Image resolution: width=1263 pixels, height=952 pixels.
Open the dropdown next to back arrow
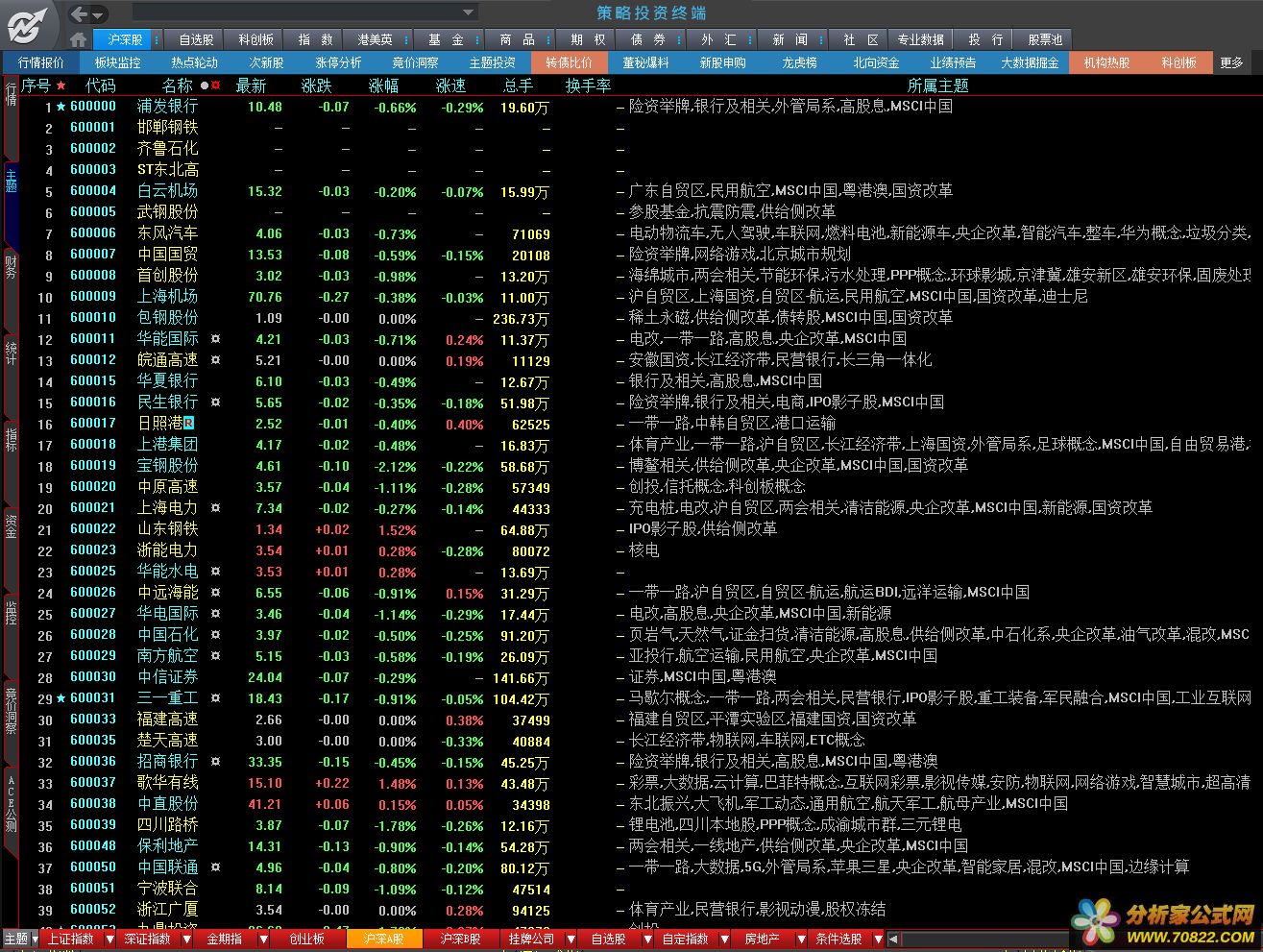(x=99, y=14)
